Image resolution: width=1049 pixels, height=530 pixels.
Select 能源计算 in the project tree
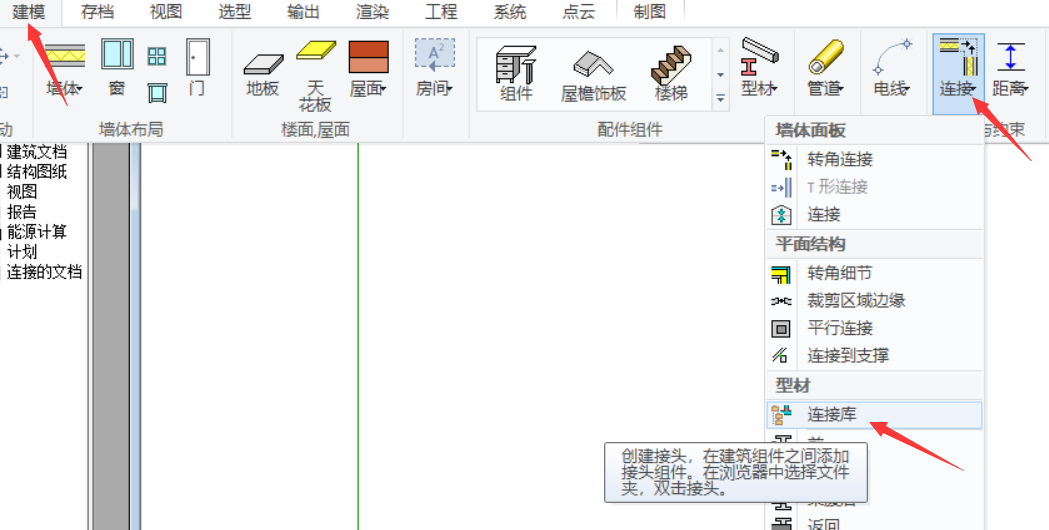37,232
